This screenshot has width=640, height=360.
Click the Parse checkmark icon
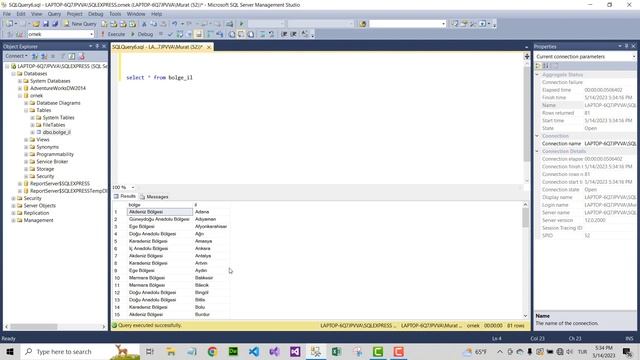click(x=171, y=34)
